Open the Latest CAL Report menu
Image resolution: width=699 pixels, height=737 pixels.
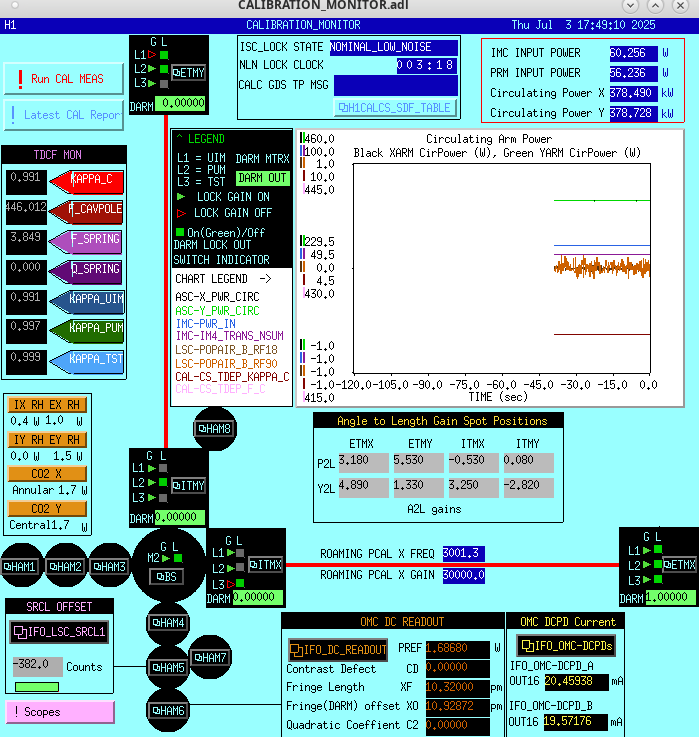[63, 115]
